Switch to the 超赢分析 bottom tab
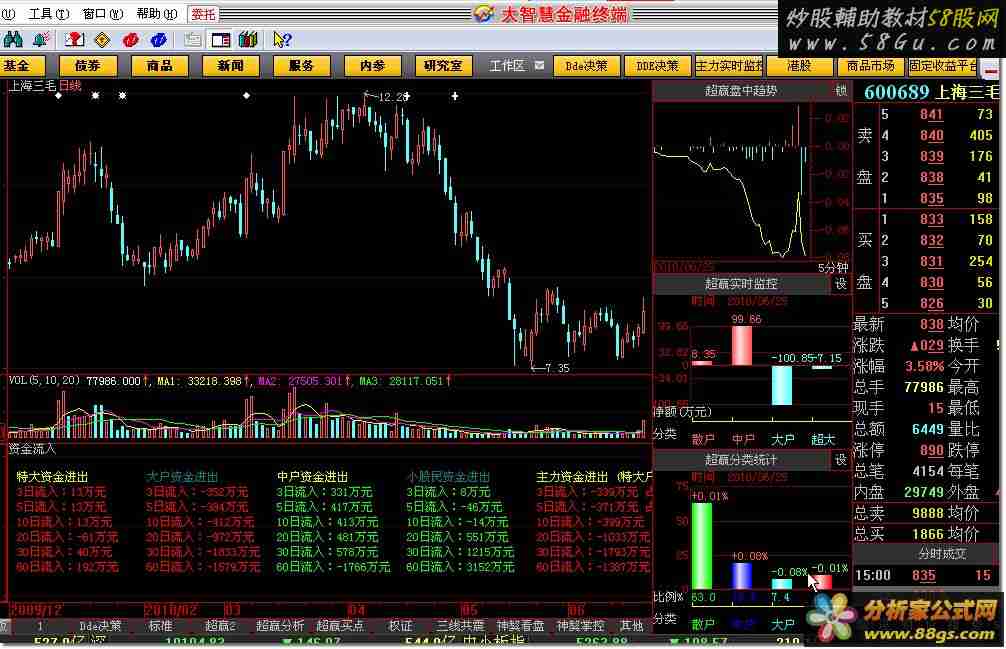The height and width of the screenshot is (649, 1006). (x=280, y=626)
